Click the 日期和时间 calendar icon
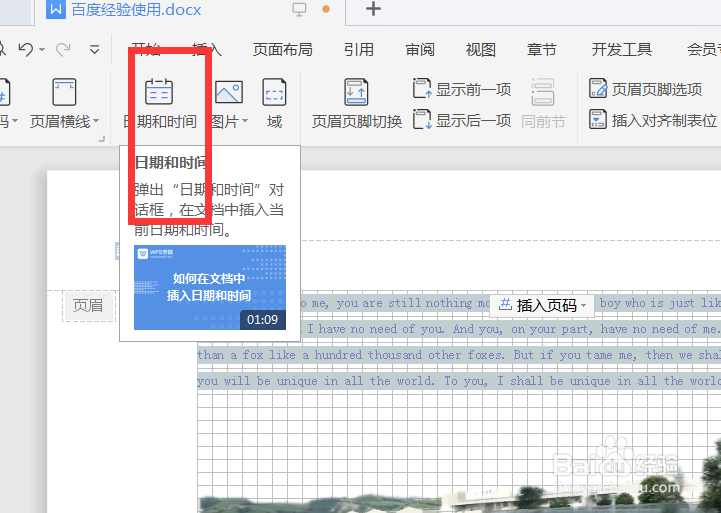 click(159, 91)
